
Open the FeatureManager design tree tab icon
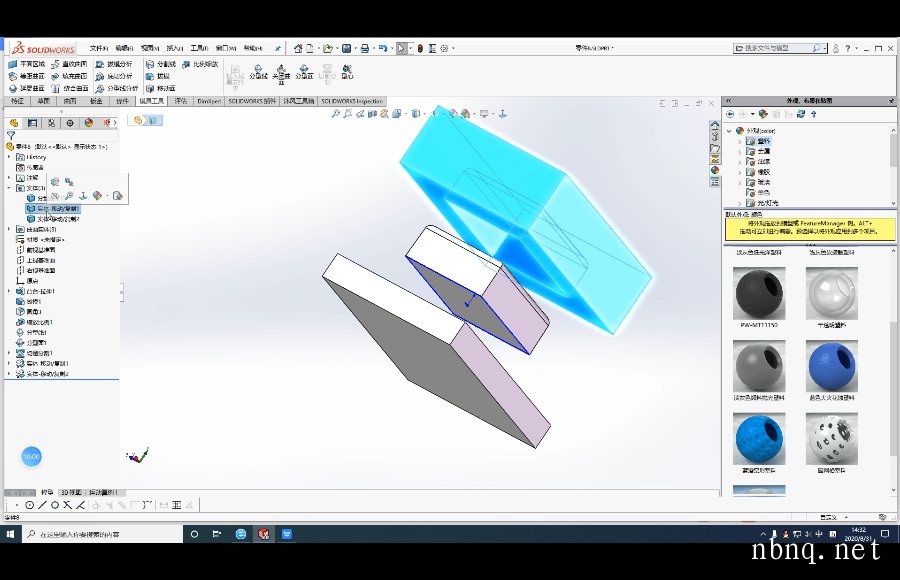click(14, 123)
